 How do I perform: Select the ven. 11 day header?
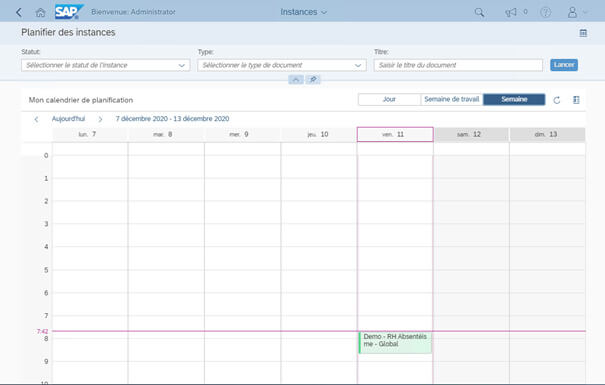click(x=395, y=134)
